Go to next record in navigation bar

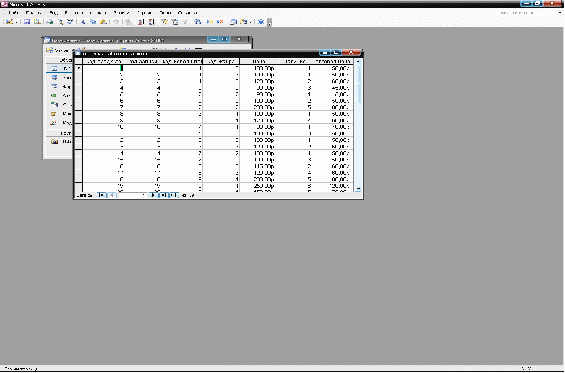(x=154, y=195)
